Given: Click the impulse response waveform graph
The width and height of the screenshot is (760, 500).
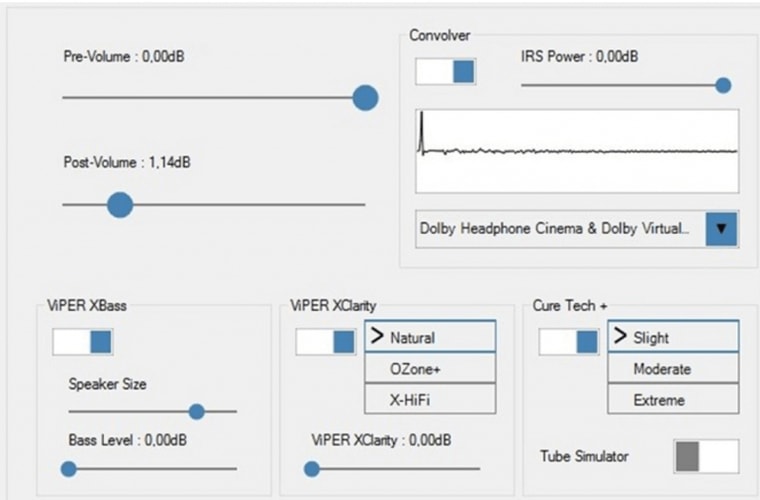Looking at the screenshot, I should (x=577, y=151).
